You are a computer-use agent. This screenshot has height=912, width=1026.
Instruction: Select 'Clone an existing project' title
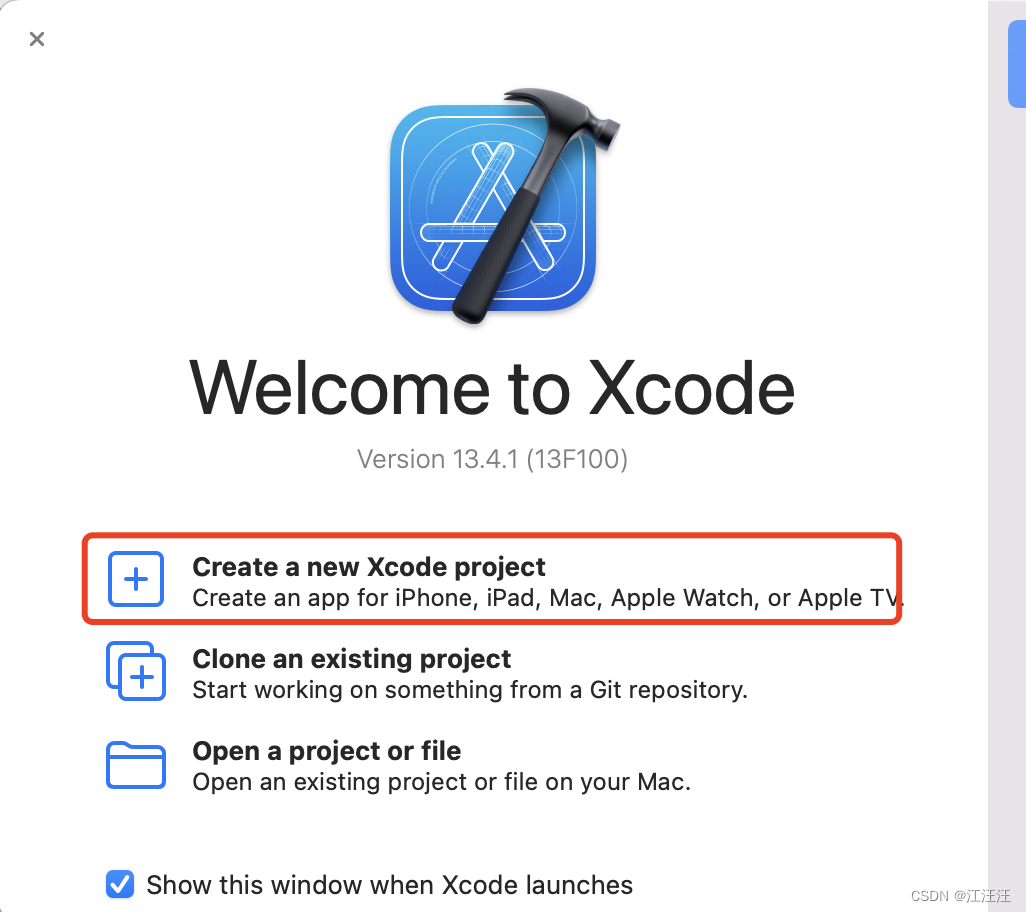pyautogui.click(x=351, y=659)
